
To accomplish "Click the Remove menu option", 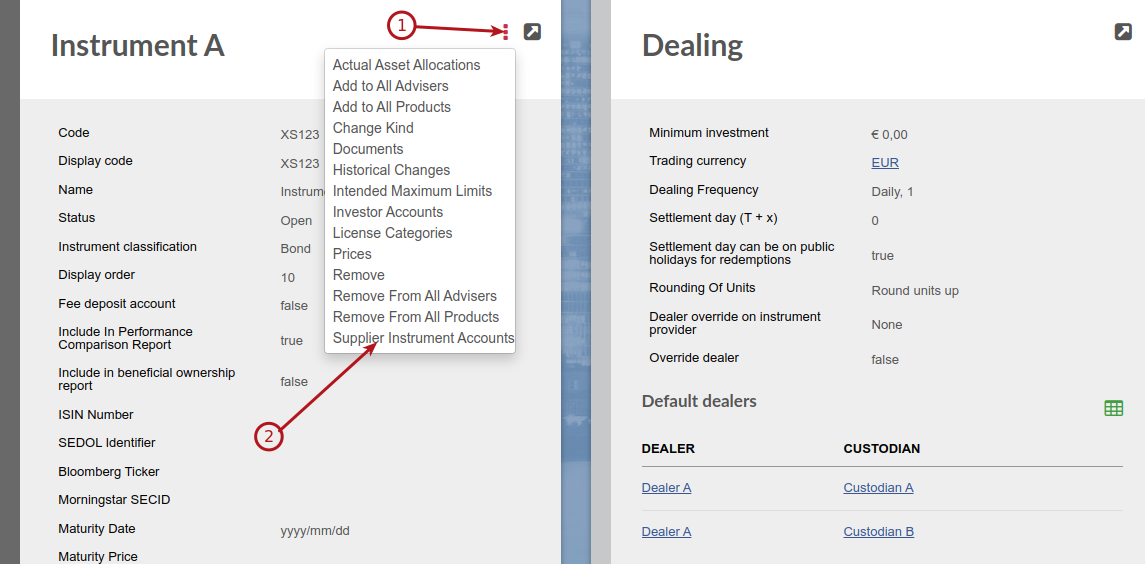I will tap(359, 275).
